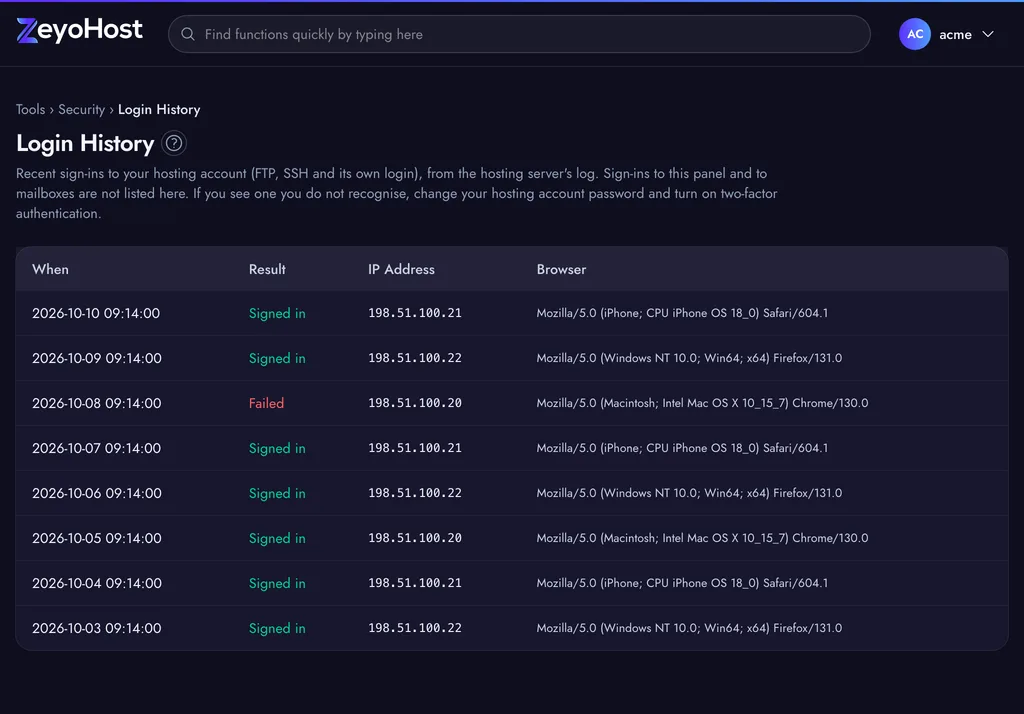Select the 2026-10-07 09:14:00 timestamp
The image size is (1024, 714).
(97, 448)
